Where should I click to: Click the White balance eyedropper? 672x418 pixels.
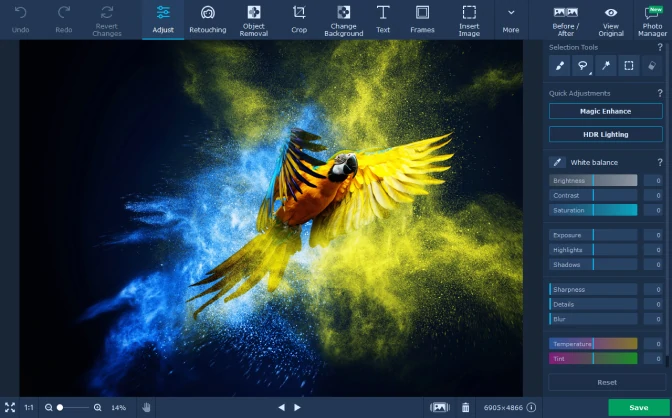[x=558, y=162]
